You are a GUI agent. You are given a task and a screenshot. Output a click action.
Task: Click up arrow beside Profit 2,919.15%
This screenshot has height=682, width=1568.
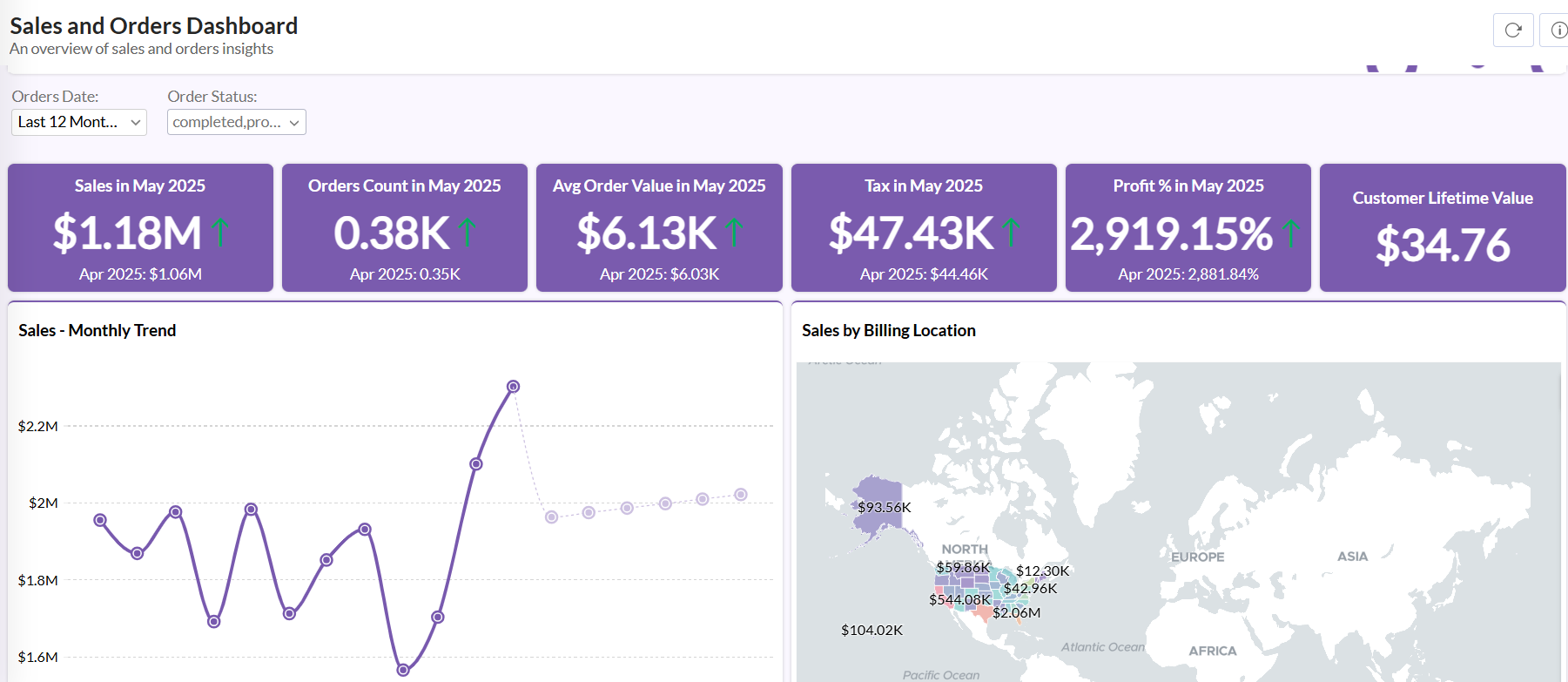(1291, 233)
